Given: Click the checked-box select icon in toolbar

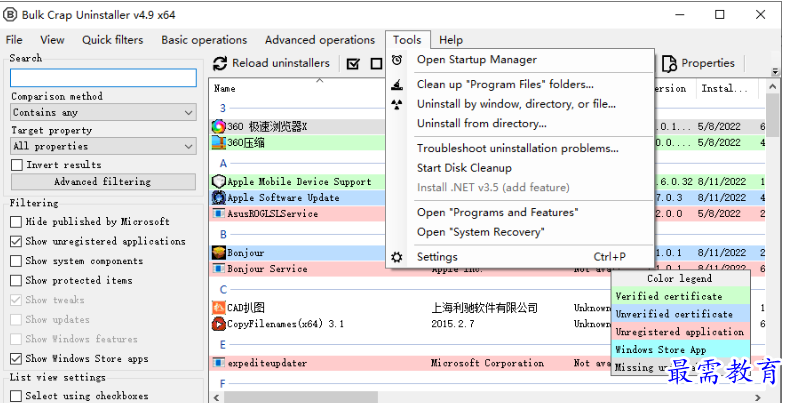Looking at the screenshot, I should click(x=353, y=64).
